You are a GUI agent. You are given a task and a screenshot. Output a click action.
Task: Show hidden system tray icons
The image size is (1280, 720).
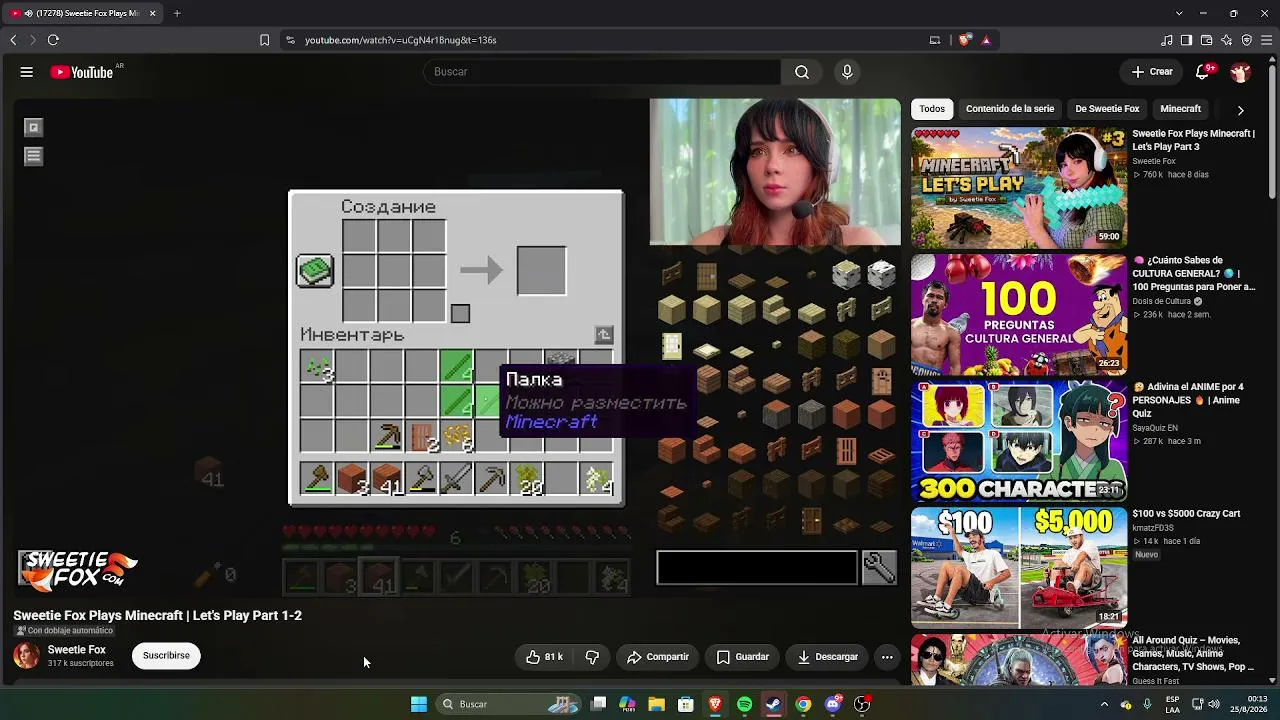1104,704
